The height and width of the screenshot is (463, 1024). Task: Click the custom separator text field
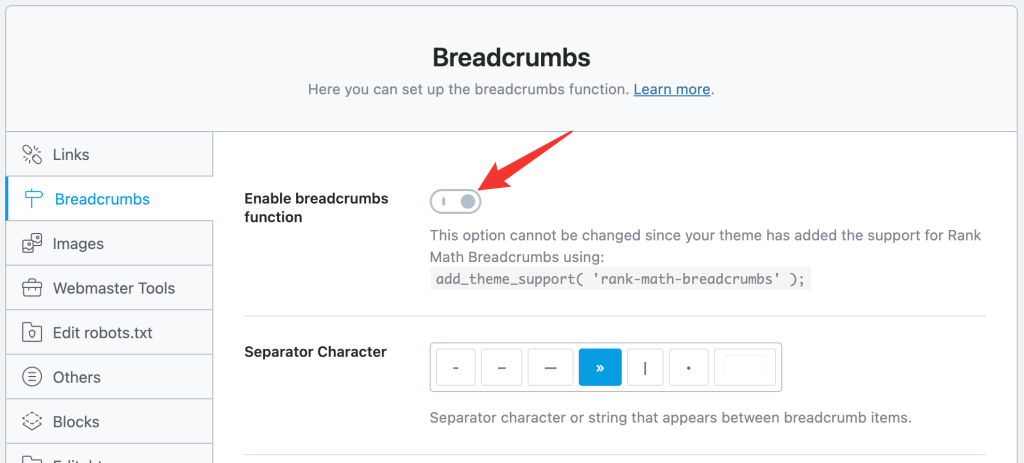click(743, 367)
